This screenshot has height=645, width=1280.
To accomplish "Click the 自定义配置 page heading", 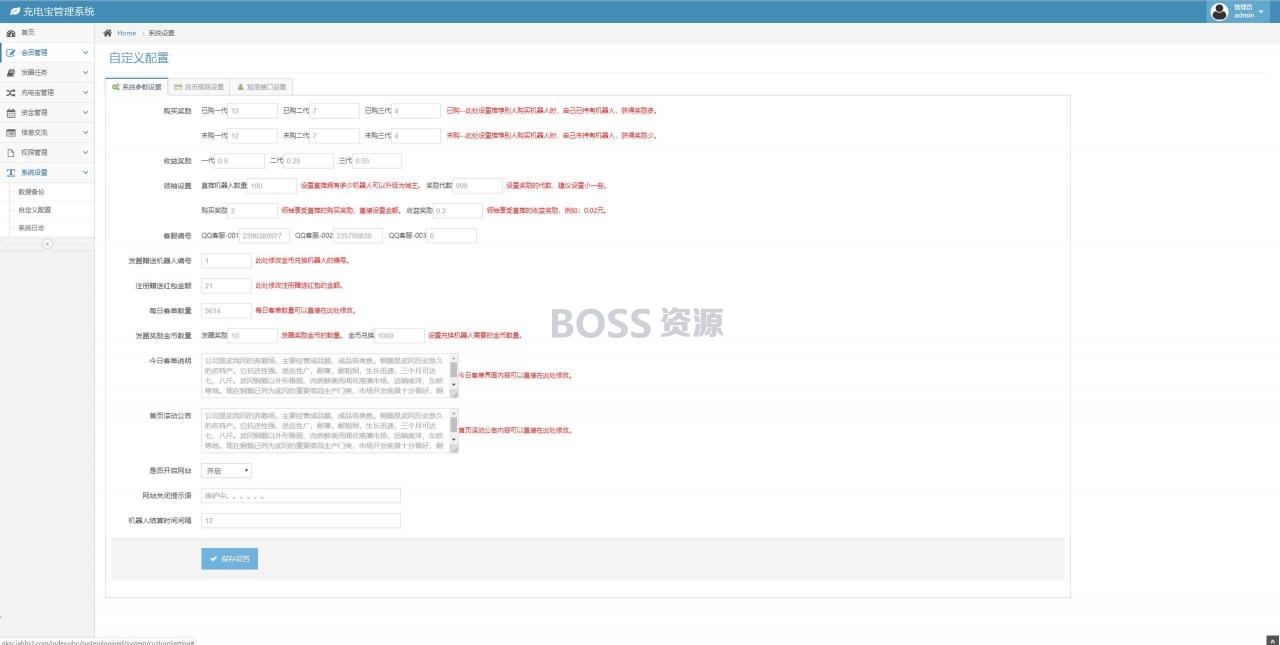I will [139, 58].
